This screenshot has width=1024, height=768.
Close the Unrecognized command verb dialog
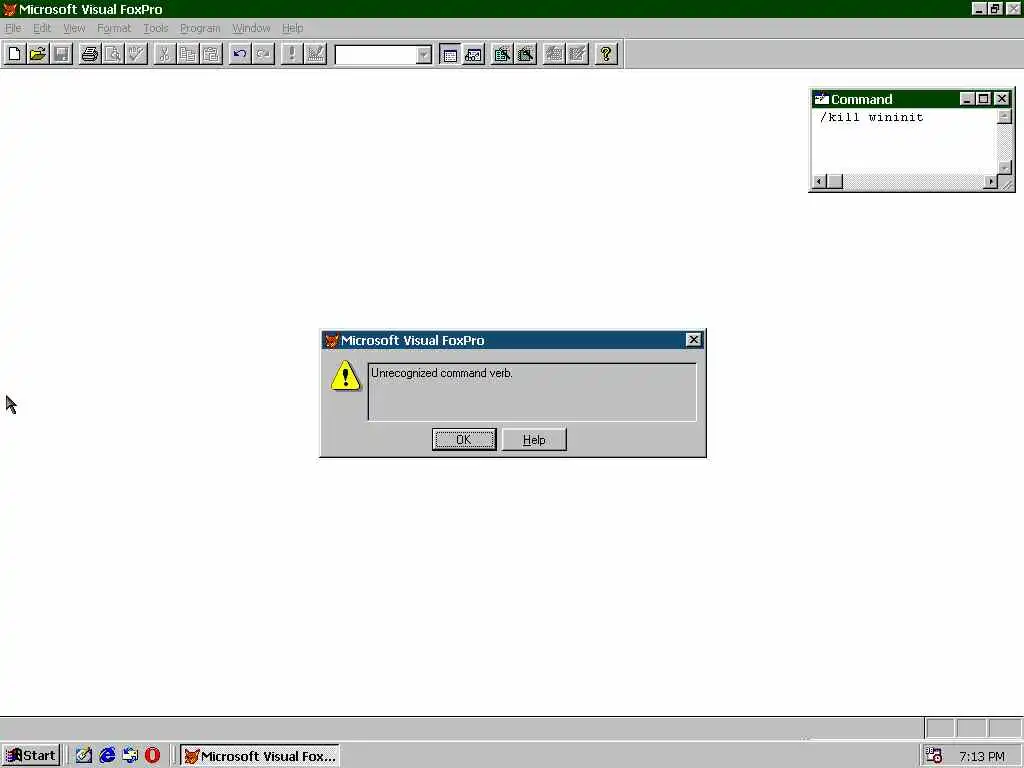[x=693, y=340]
